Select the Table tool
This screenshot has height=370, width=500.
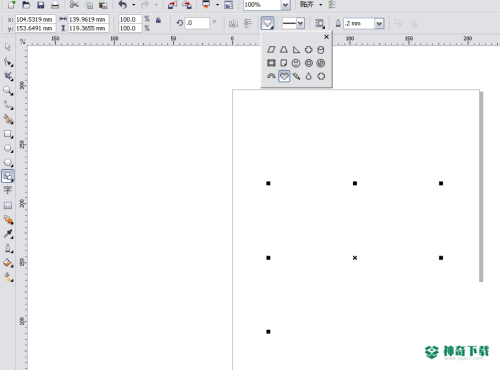click(8, 205)
